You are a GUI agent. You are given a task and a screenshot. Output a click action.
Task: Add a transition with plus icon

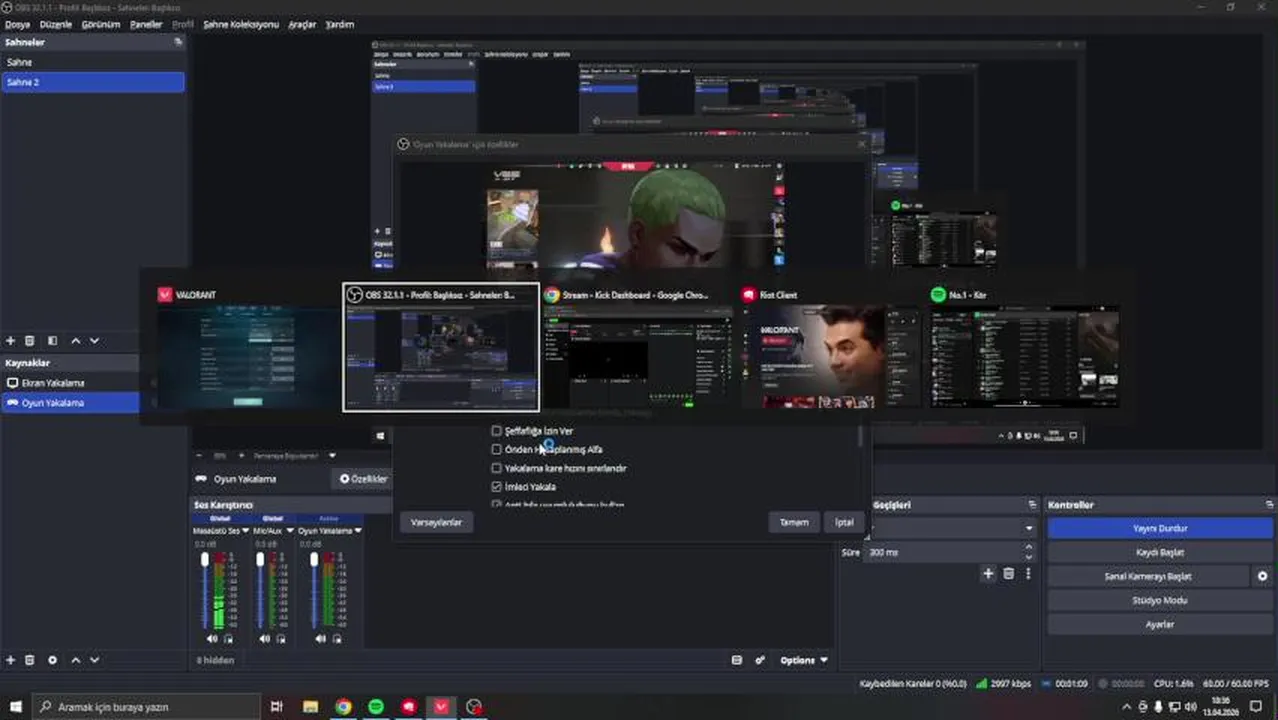click(x=988, y=574)
